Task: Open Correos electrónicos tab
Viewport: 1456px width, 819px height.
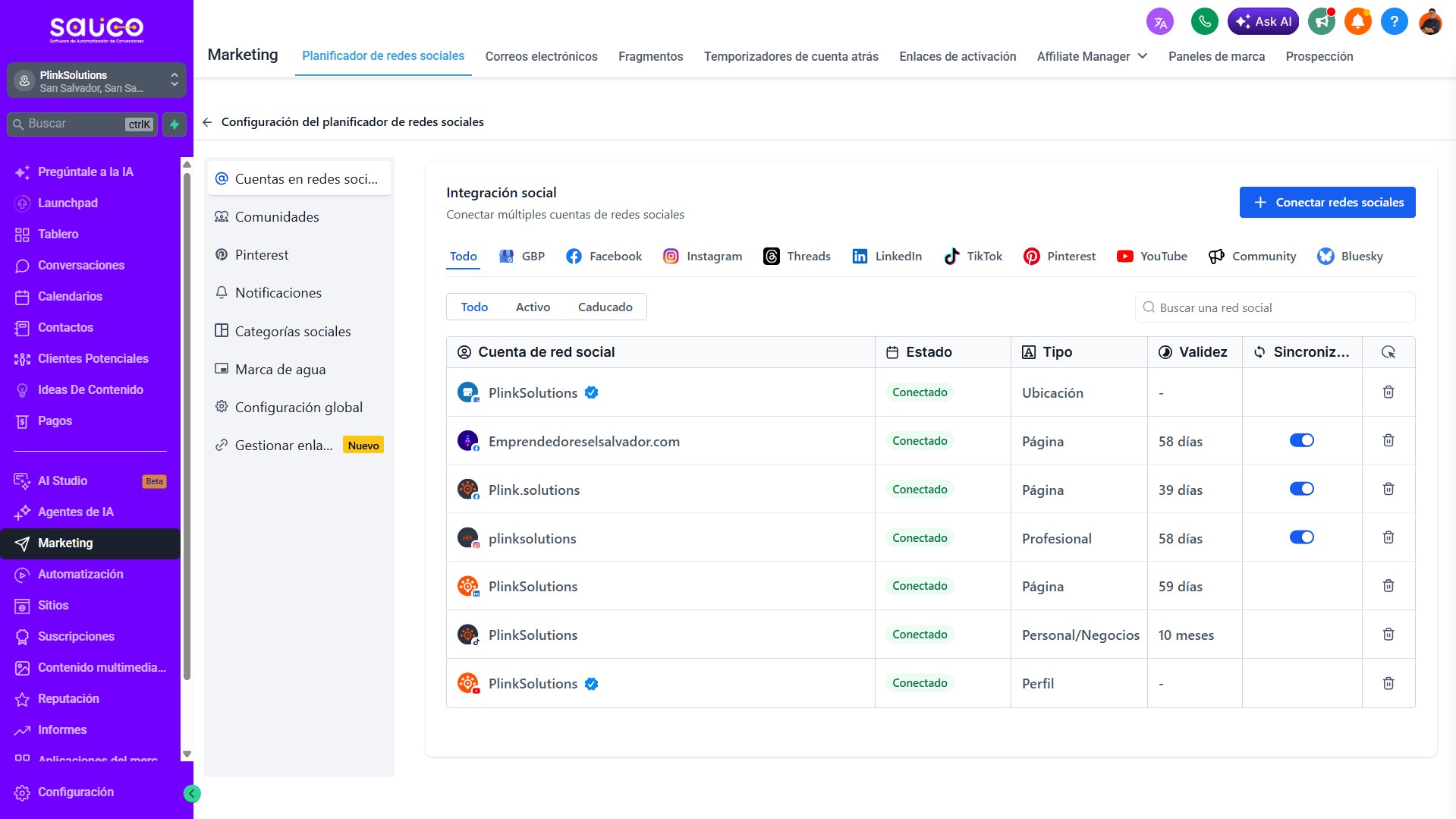Action: 541,57
